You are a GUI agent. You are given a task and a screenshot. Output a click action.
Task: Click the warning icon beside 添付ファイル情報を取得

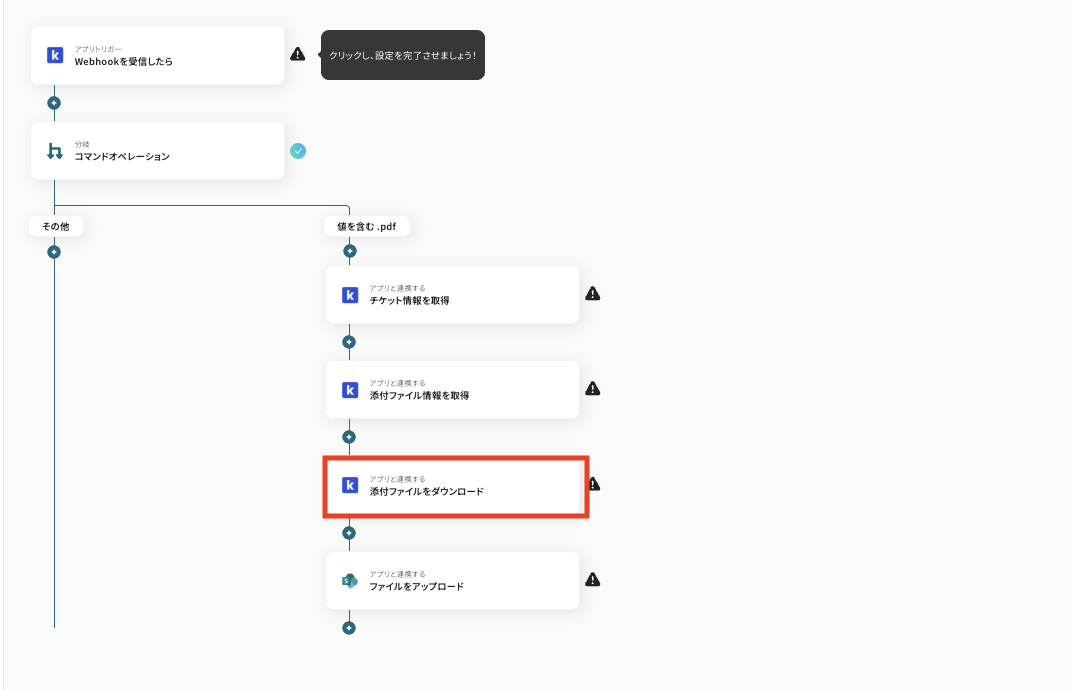click(x=592, y=389)
